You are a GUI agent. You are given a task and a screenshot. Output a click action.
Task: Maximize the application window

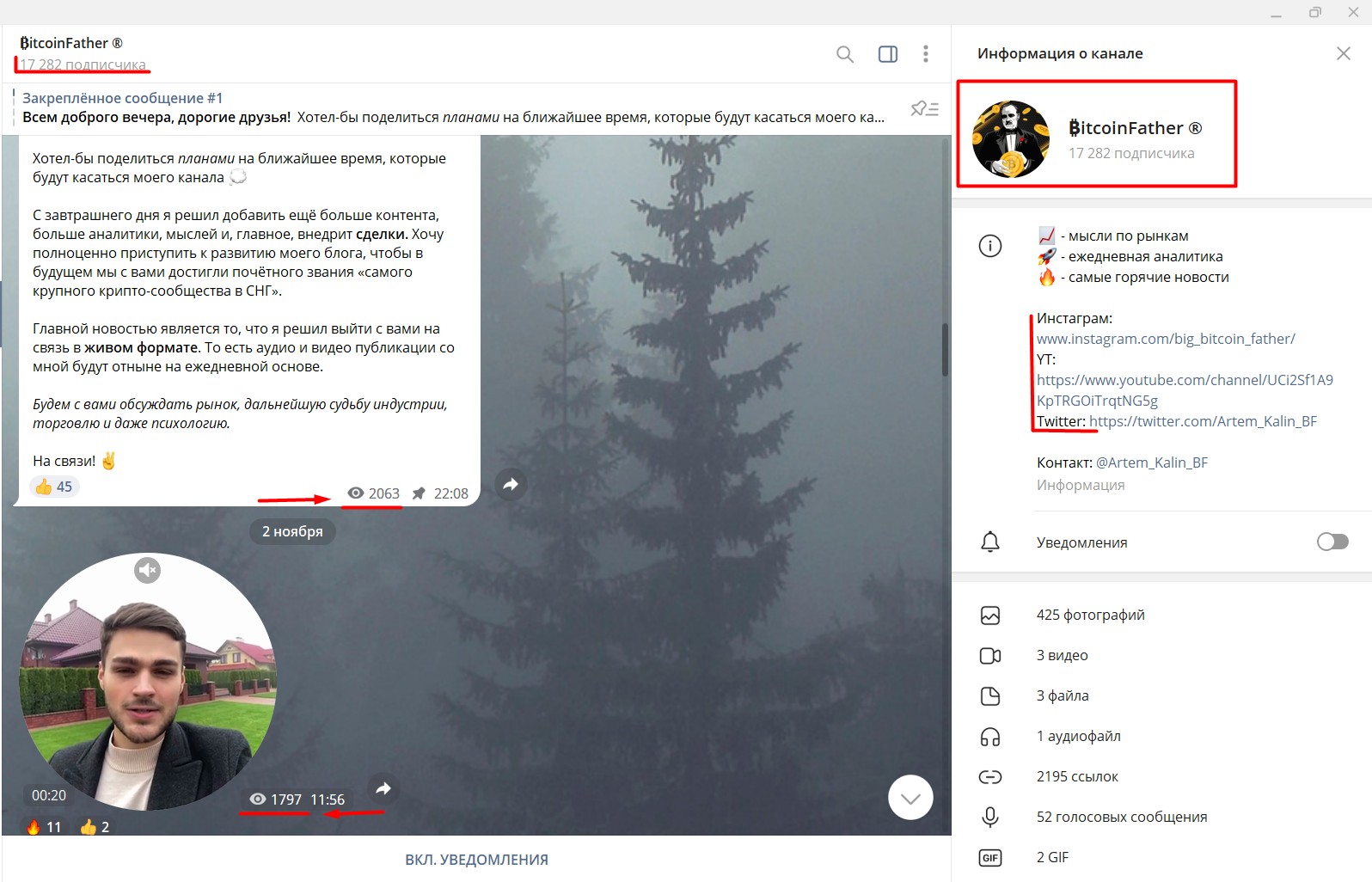coord(1315,12)
